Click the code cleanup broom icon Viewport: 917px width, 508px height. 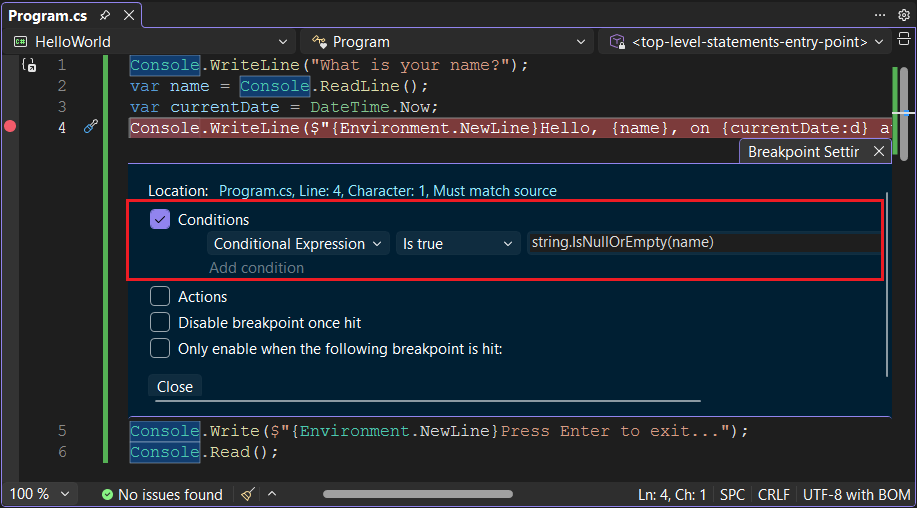coord(247,494)
